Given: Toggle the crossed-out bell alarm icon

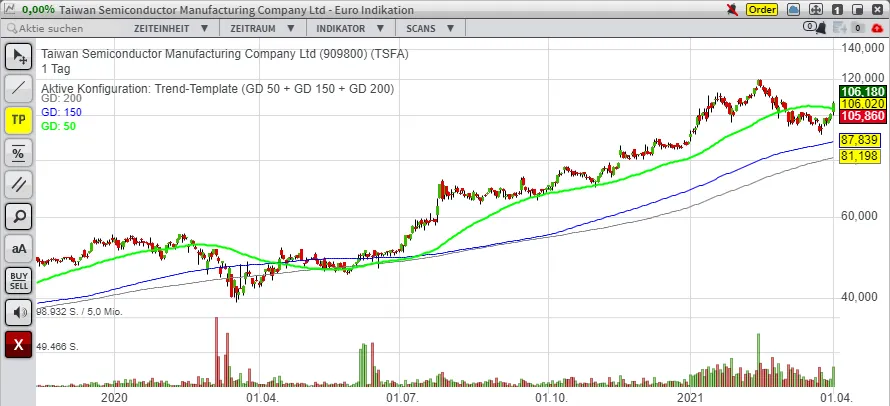Looking at the screenshot, I should (732, 10).
